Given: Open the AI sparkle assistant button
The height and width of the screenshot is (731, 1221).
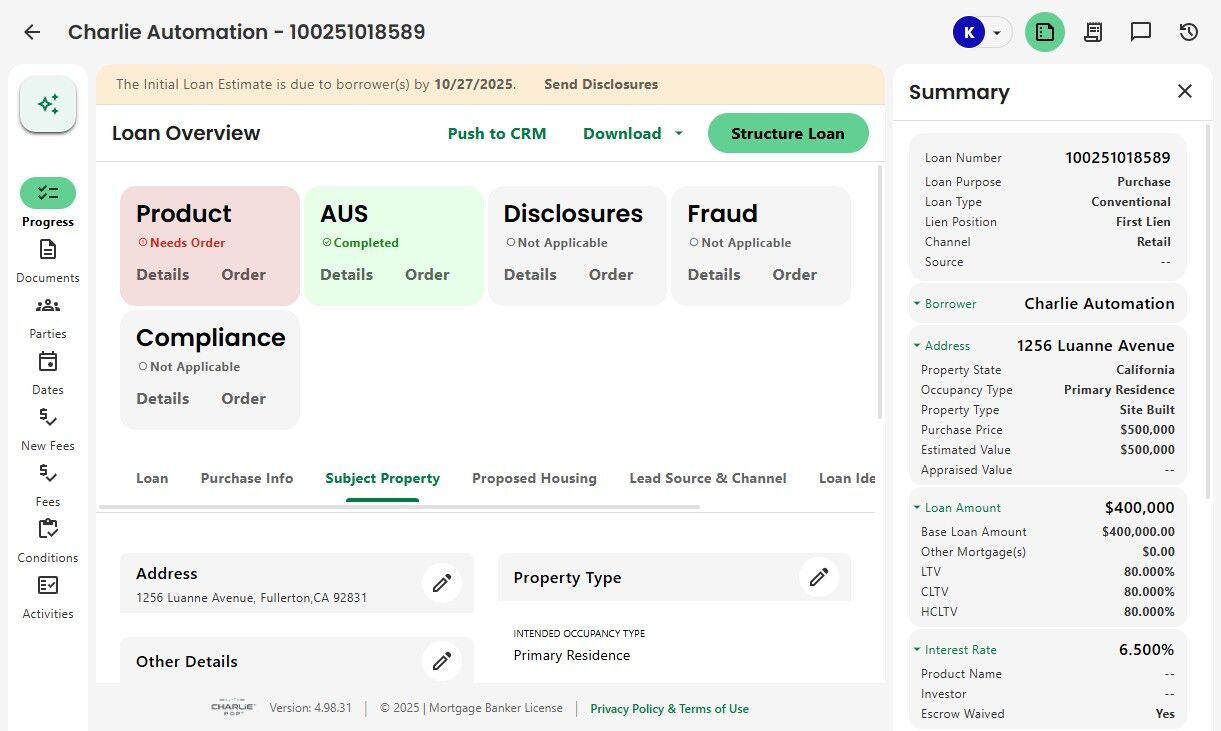Looking at the screenshot, I should click(x=48, y=104).
